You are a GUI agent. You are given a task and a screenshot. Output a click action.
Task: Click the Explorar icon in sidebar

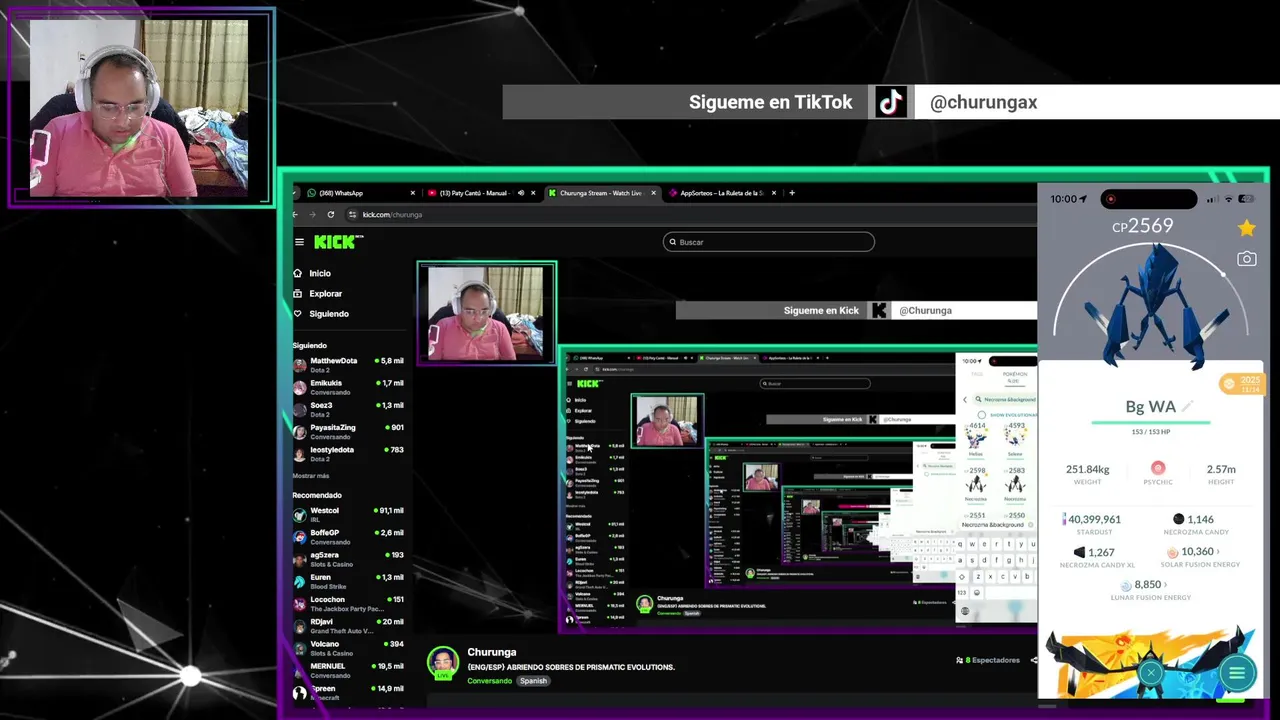[298, 294]
